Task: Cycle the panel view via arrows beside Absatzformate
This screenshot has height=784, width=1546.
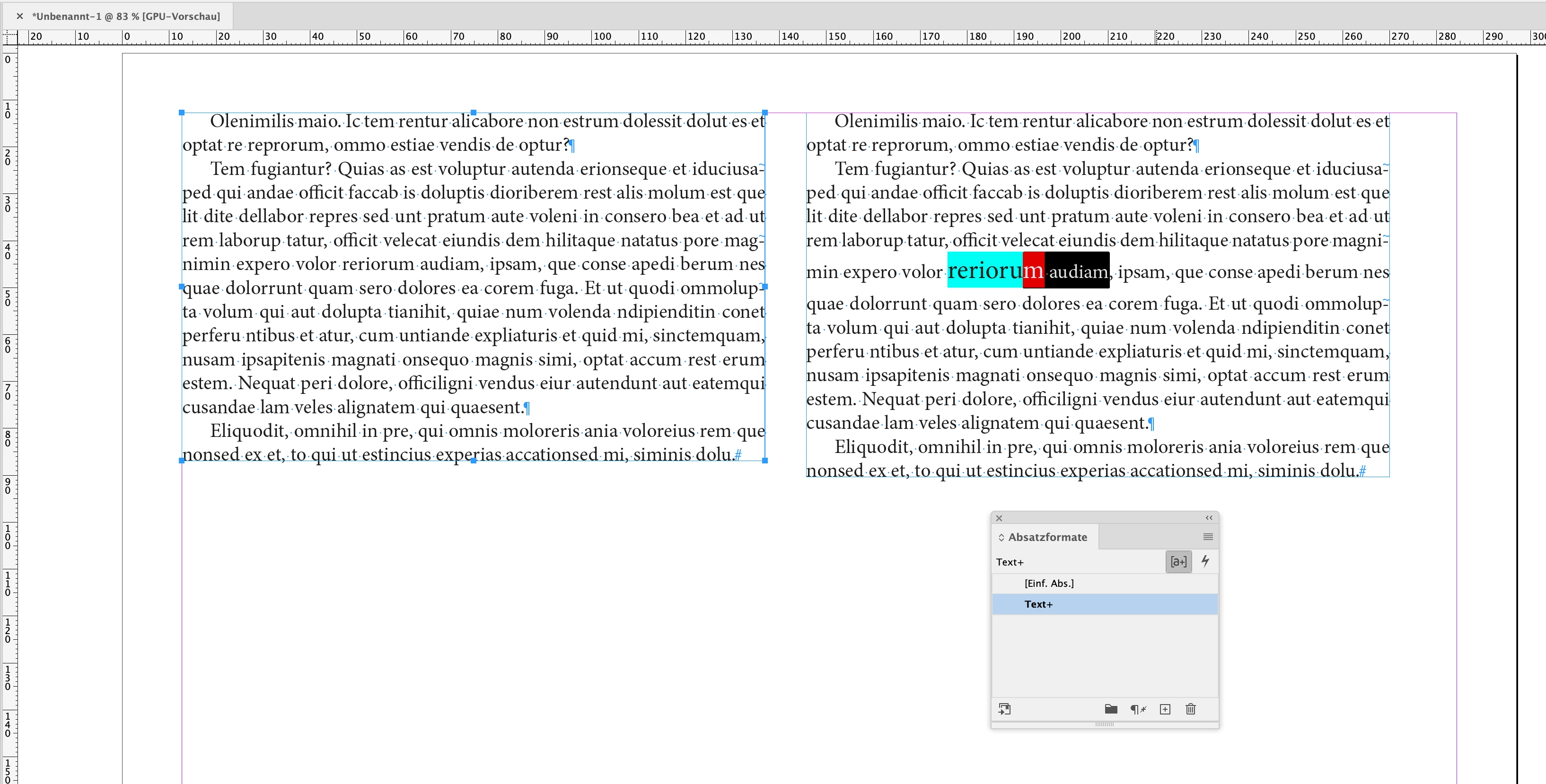Action: click(1001, 538)
